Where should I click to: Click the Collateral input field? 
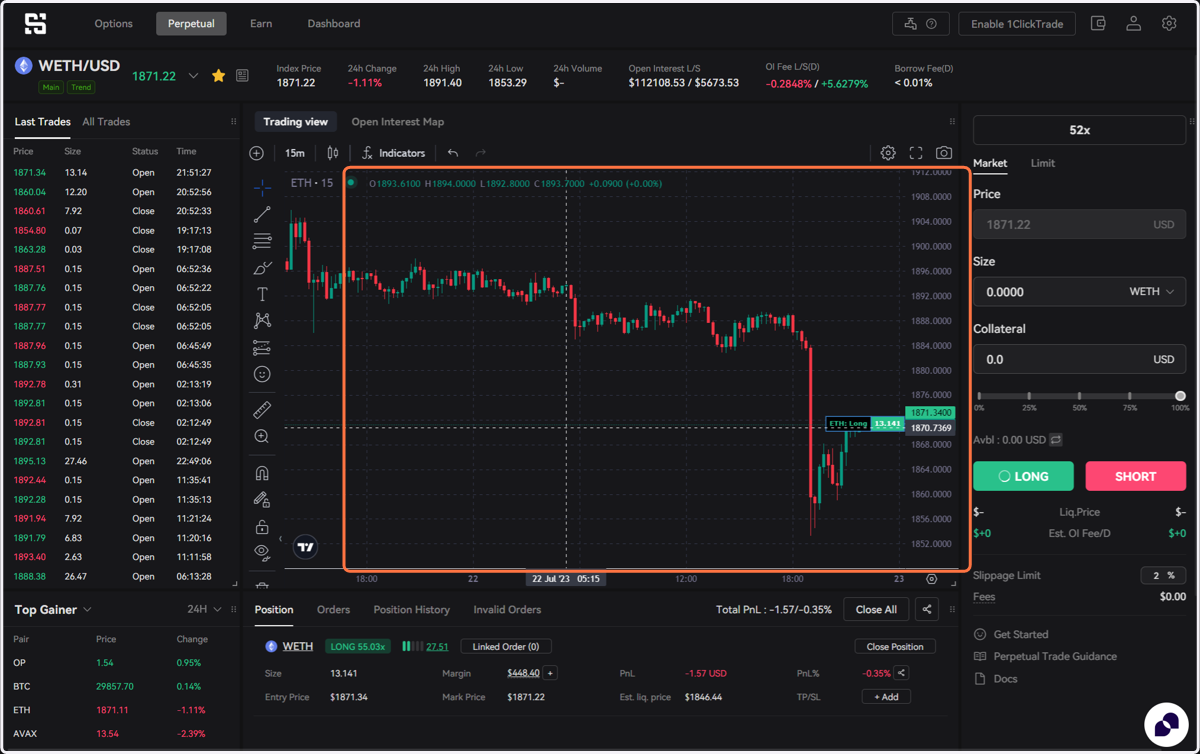pos(1080,359)
